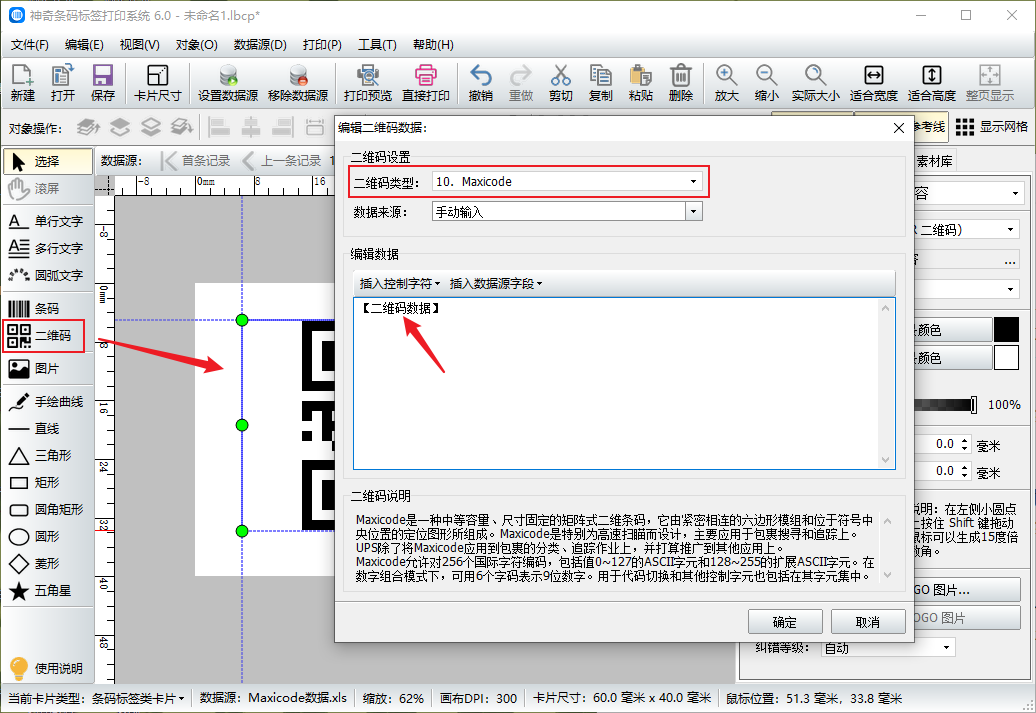Expand 插入控制字符 dropdown menu
Viewport: 1036px width, 713px height.
pyautogui.click(x=400, y=283)
